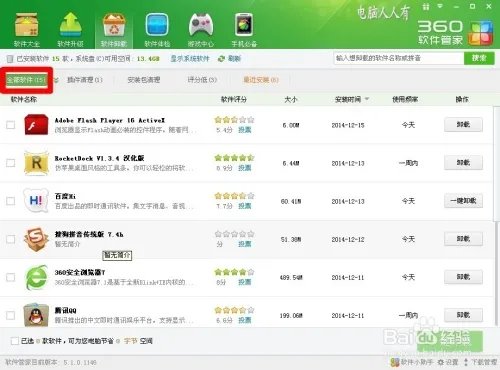Image resolution: width=500 pixels, height=370 pixels.
Task: Click the green 搜索 search button
Action: point(479,58)
